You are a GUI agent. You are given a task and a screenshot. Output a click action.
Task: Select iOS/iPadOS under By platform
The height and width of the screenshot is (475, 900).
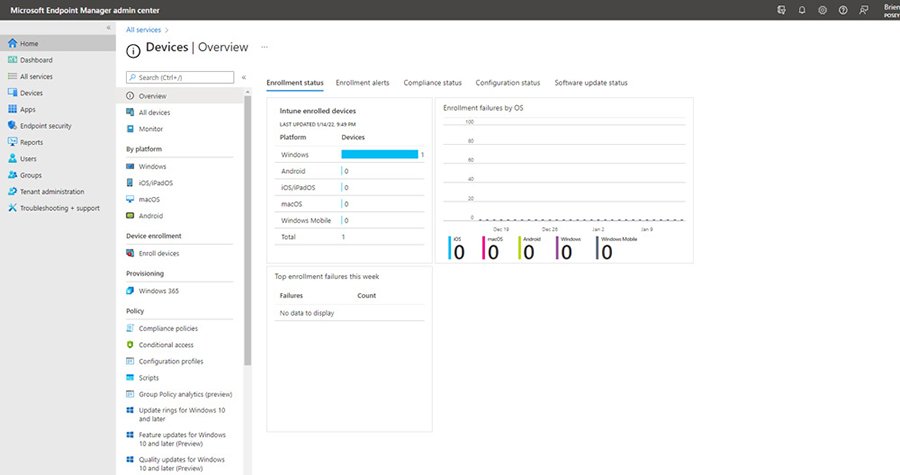pos(155,183)
